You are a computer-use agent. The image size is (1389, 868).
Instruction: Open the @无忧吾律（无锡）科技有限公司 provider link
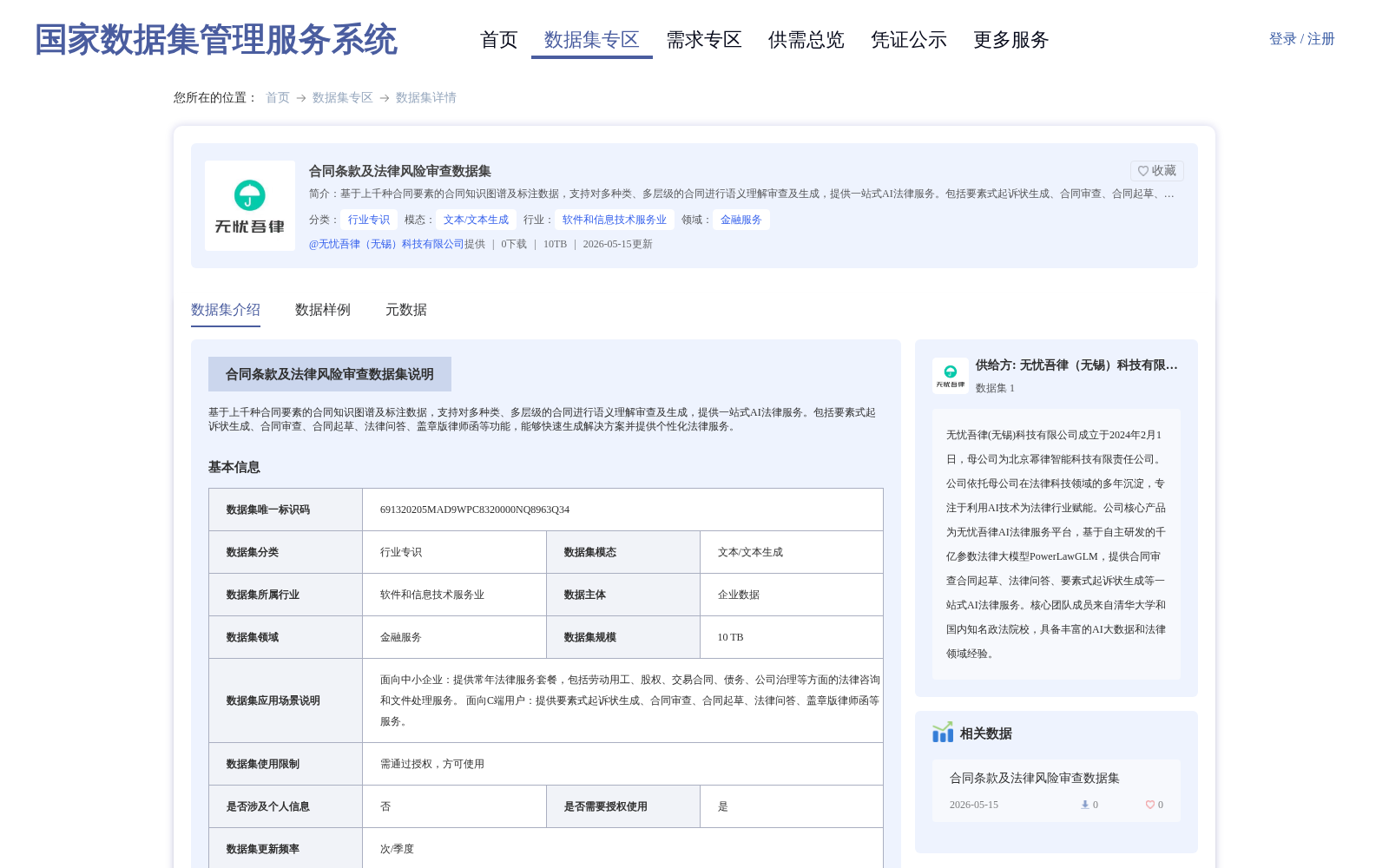point(386,244)
